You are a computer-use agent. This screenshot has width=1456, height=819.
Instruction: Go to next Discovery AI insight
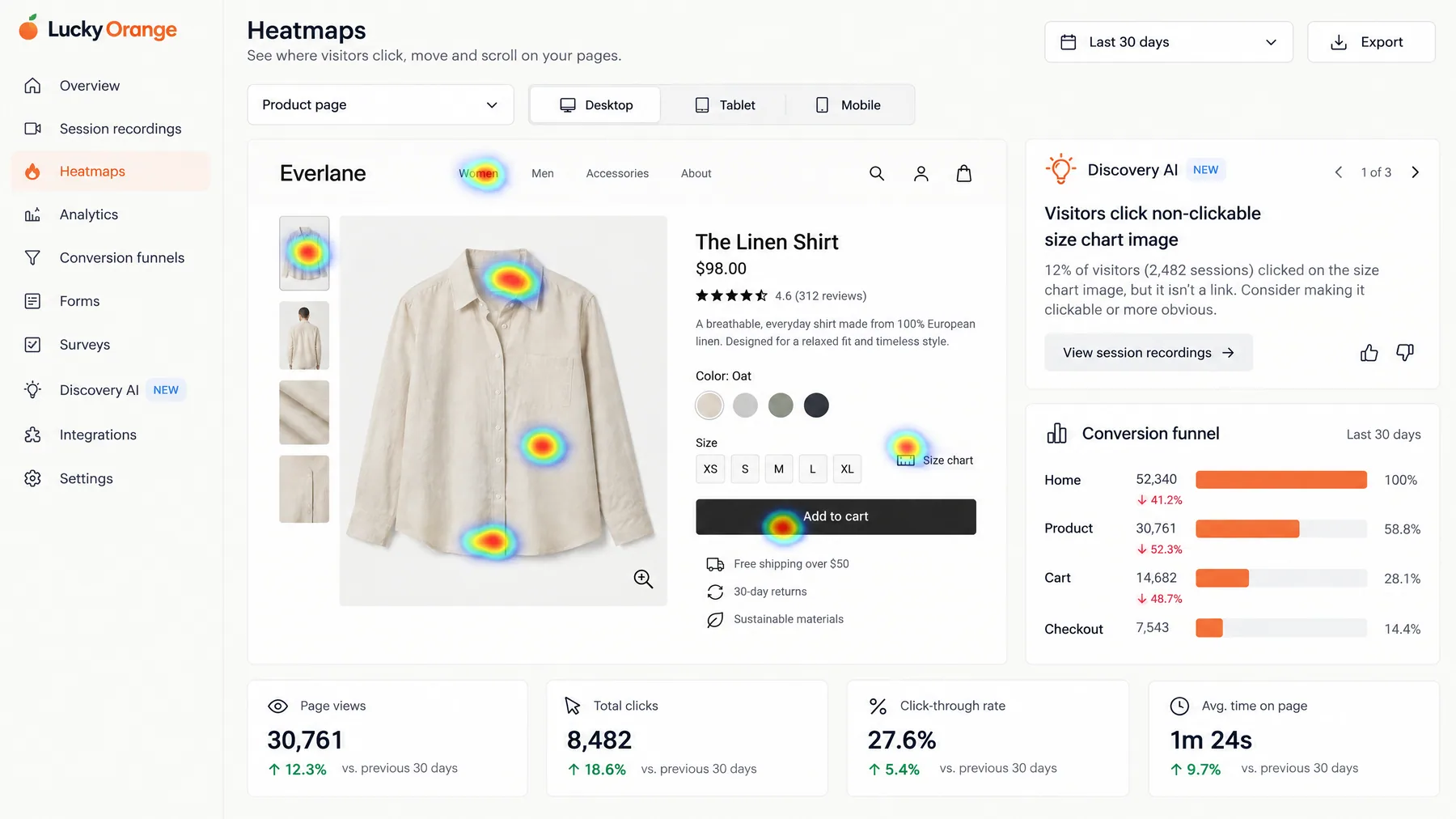click(1415, 172)
